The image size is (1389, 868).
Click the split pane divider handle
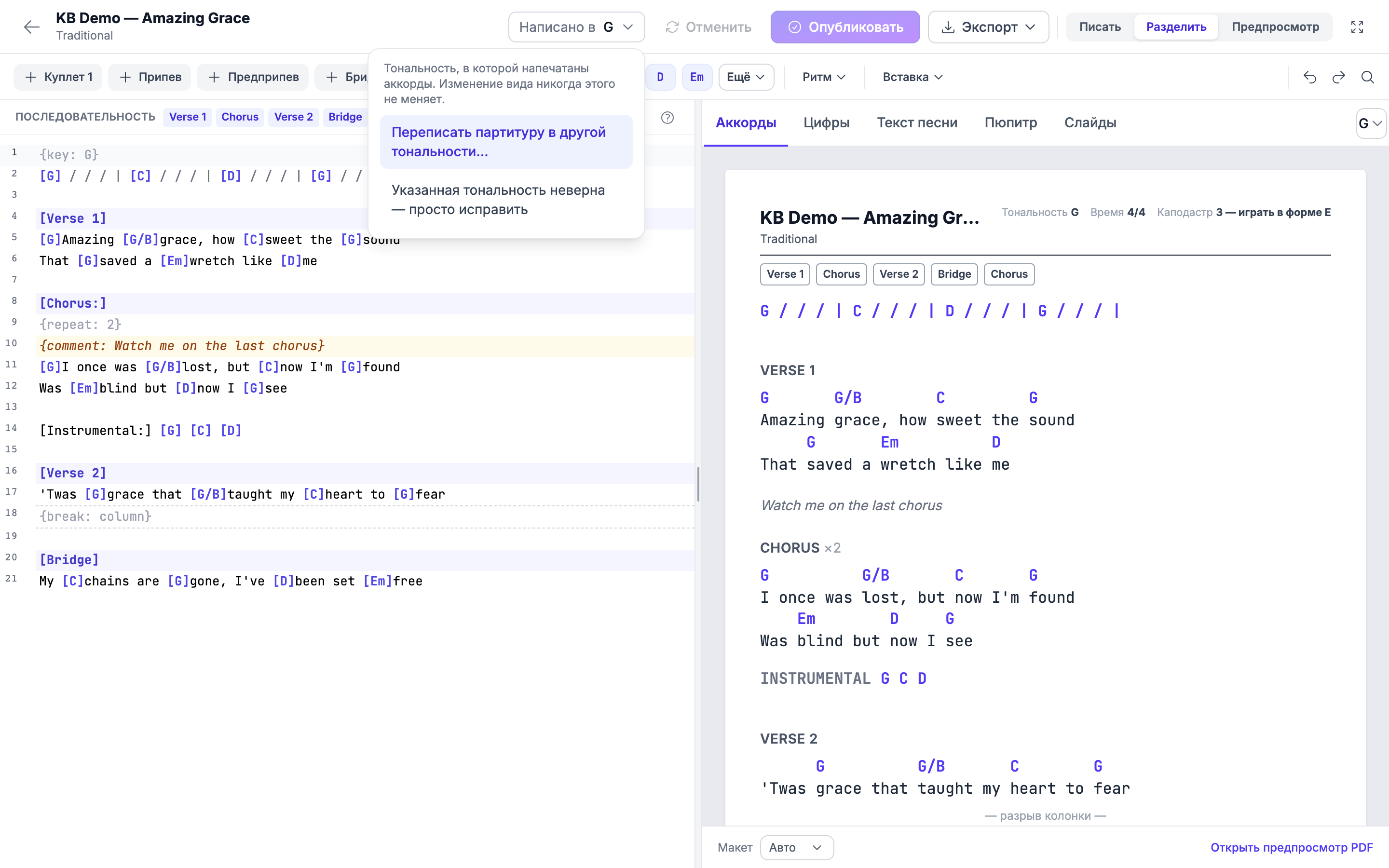[x=698, y=484]
